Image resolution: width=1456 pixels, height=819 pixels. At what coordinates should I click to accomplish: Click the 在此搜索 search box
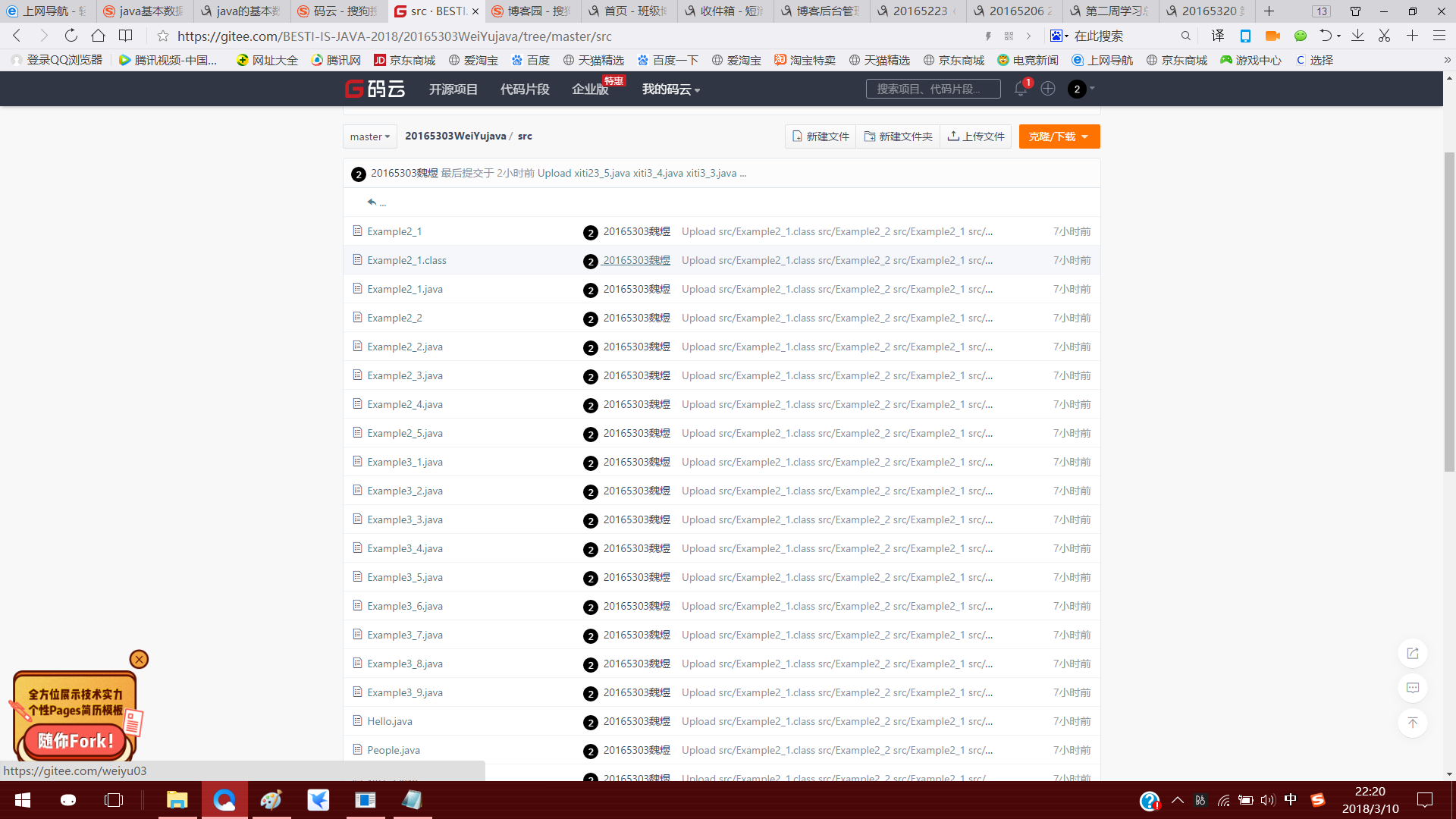(1122, 36)
